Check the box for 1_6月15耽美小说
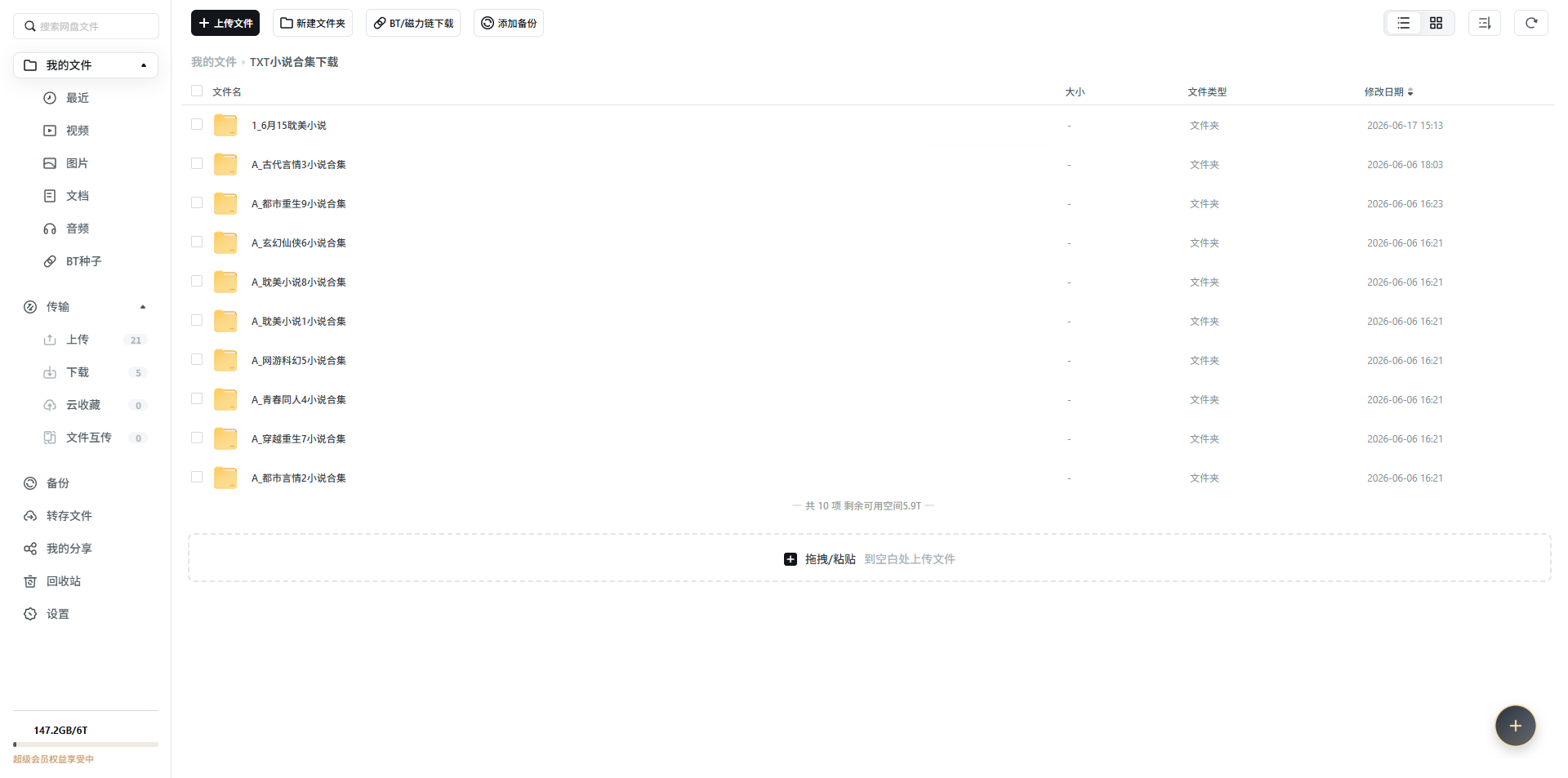 click(197, 124)
